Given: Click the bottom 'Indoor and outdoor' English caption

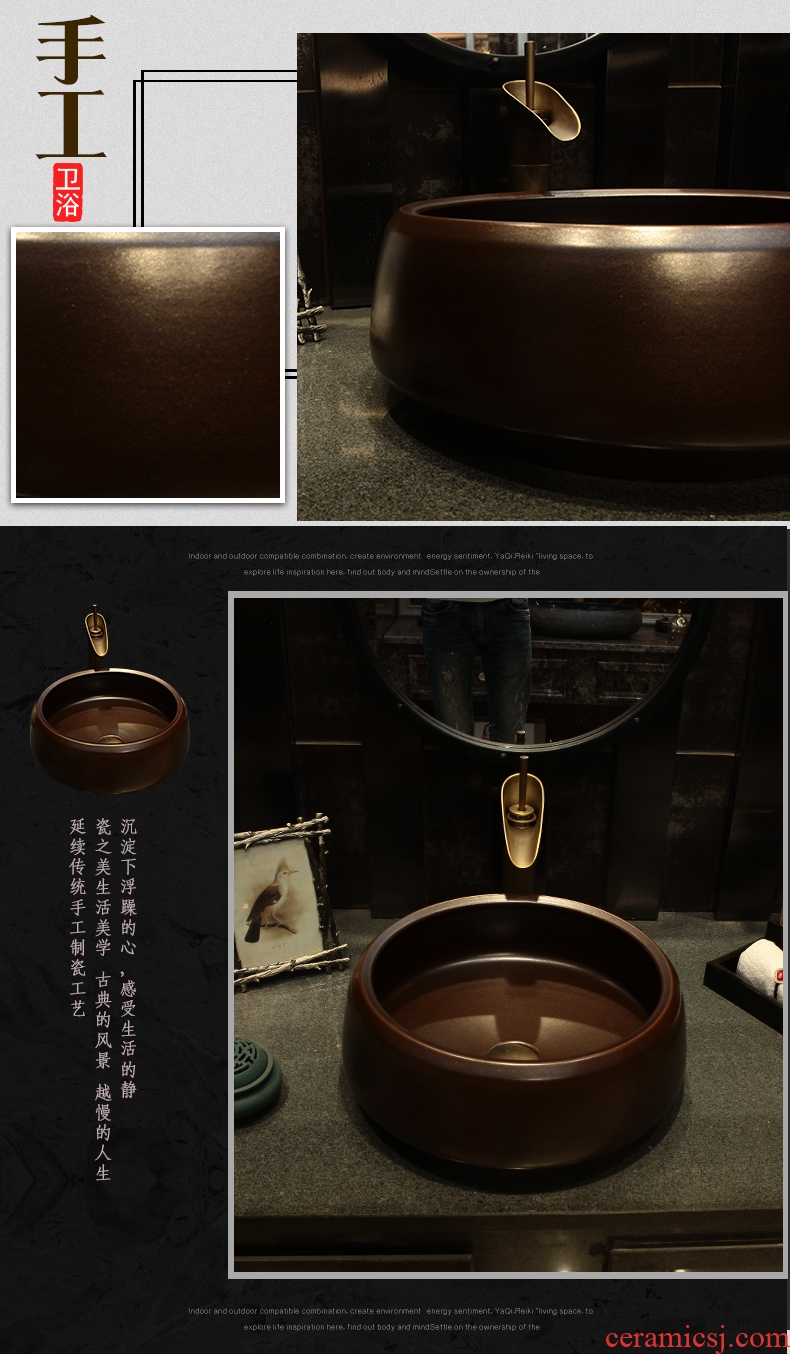Looking at the screenshot, I should pos(390,1318).
